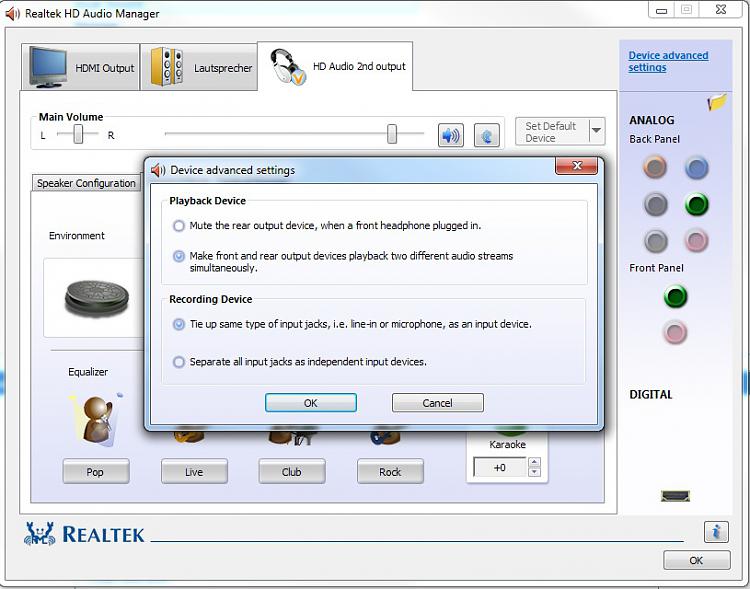Viewport: 750px width, 589px height.
Task: Click the Lautsprecher speakers icon
Action: point(167,67)
